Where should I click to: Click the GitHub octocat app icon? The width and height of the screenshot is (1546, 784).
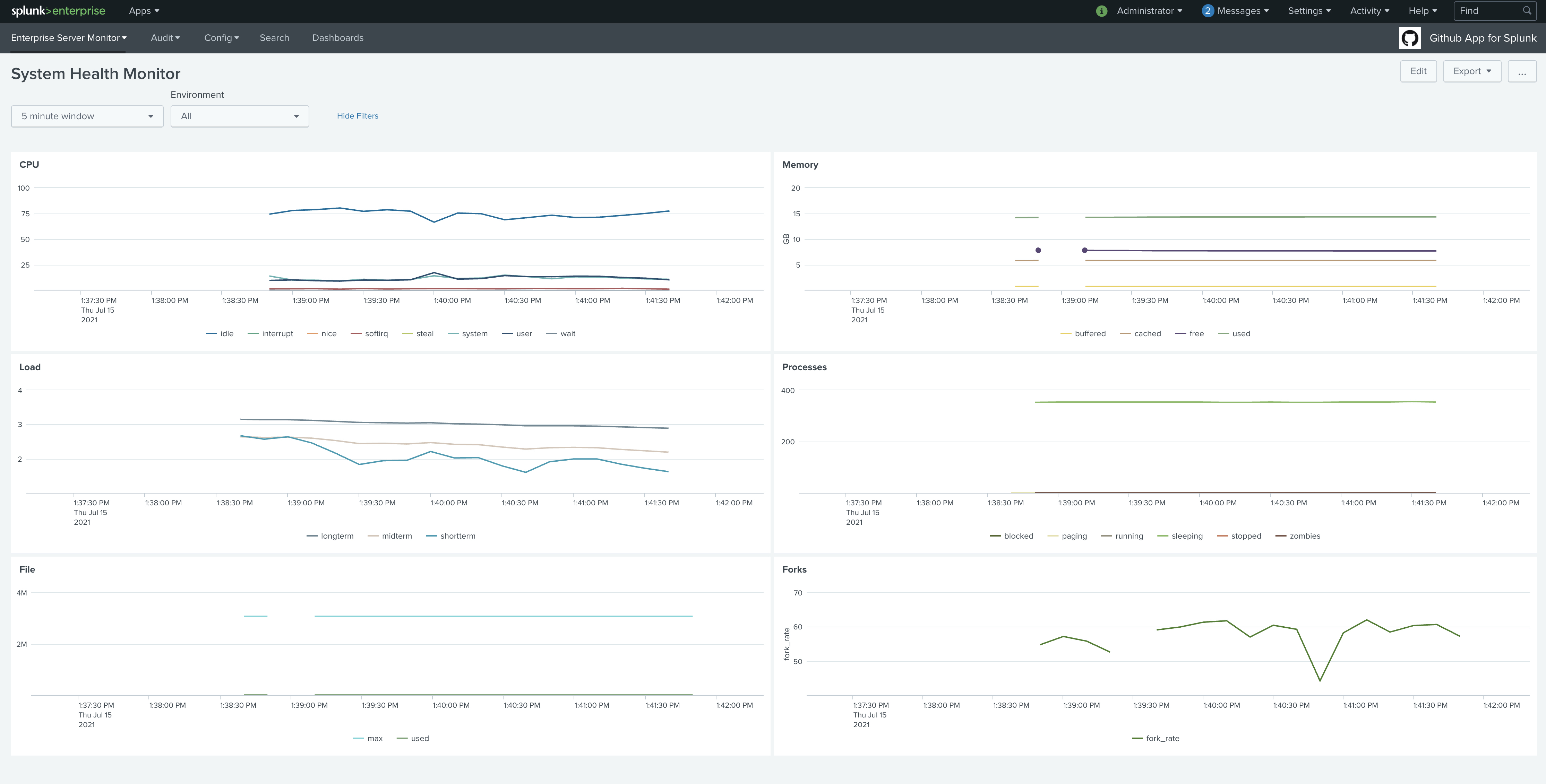click(x=1410, y=38)
